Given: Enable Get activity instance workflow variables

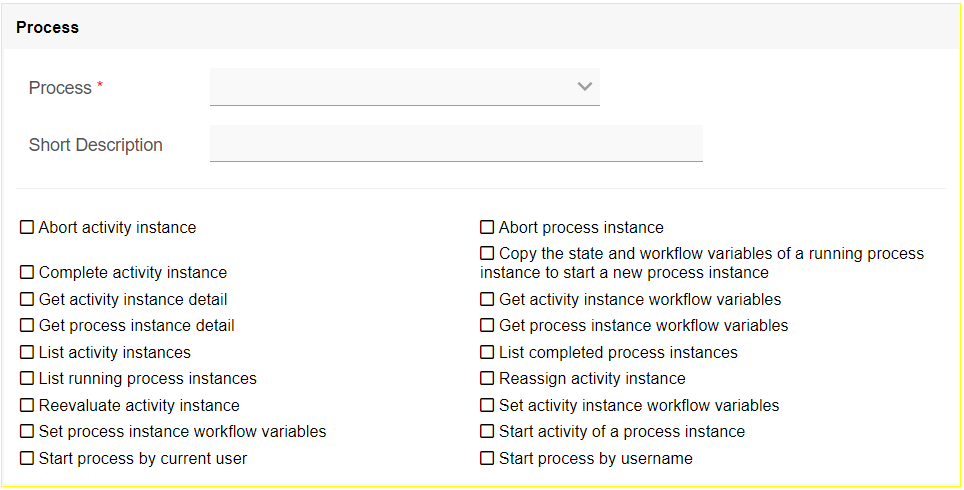Looking at the screenshot, I should tap(487, 300).
